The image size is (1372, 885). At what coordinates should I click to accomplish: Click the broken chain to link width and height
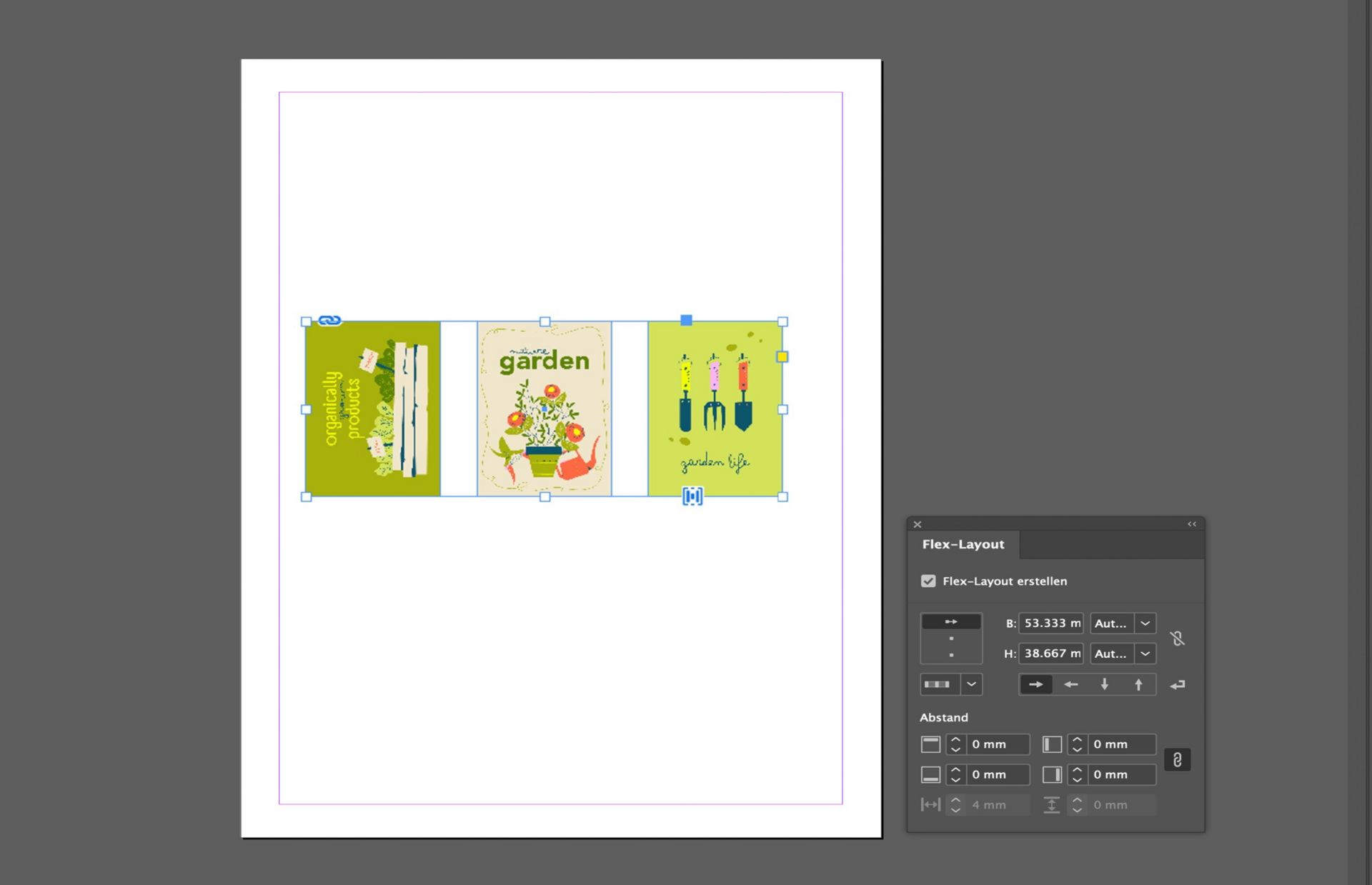pyautogui.click(x=1177, y=639)
